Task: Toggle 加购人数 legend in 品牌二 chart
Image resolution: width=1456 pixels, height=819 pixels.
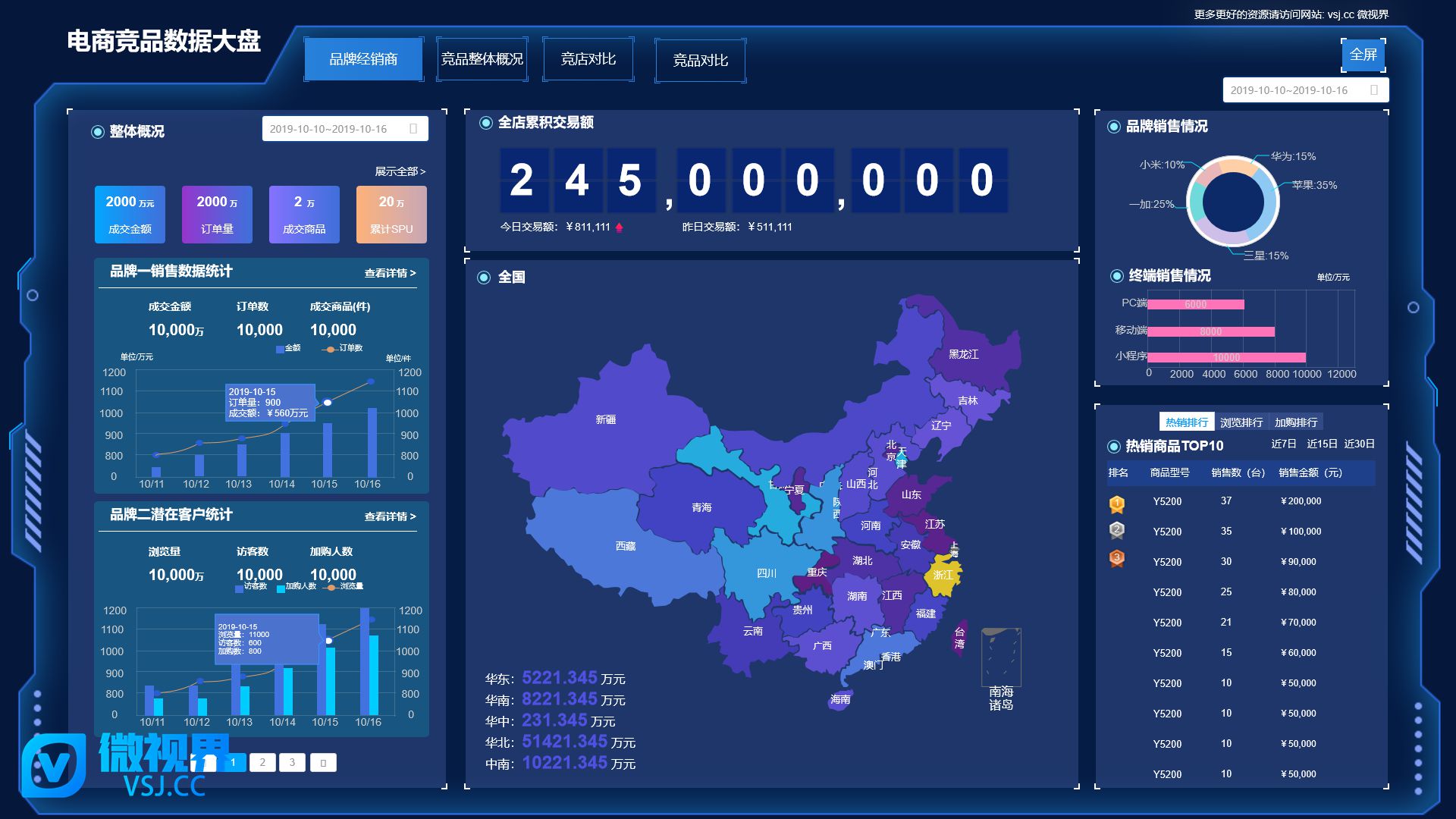Action: click(296, 586)
